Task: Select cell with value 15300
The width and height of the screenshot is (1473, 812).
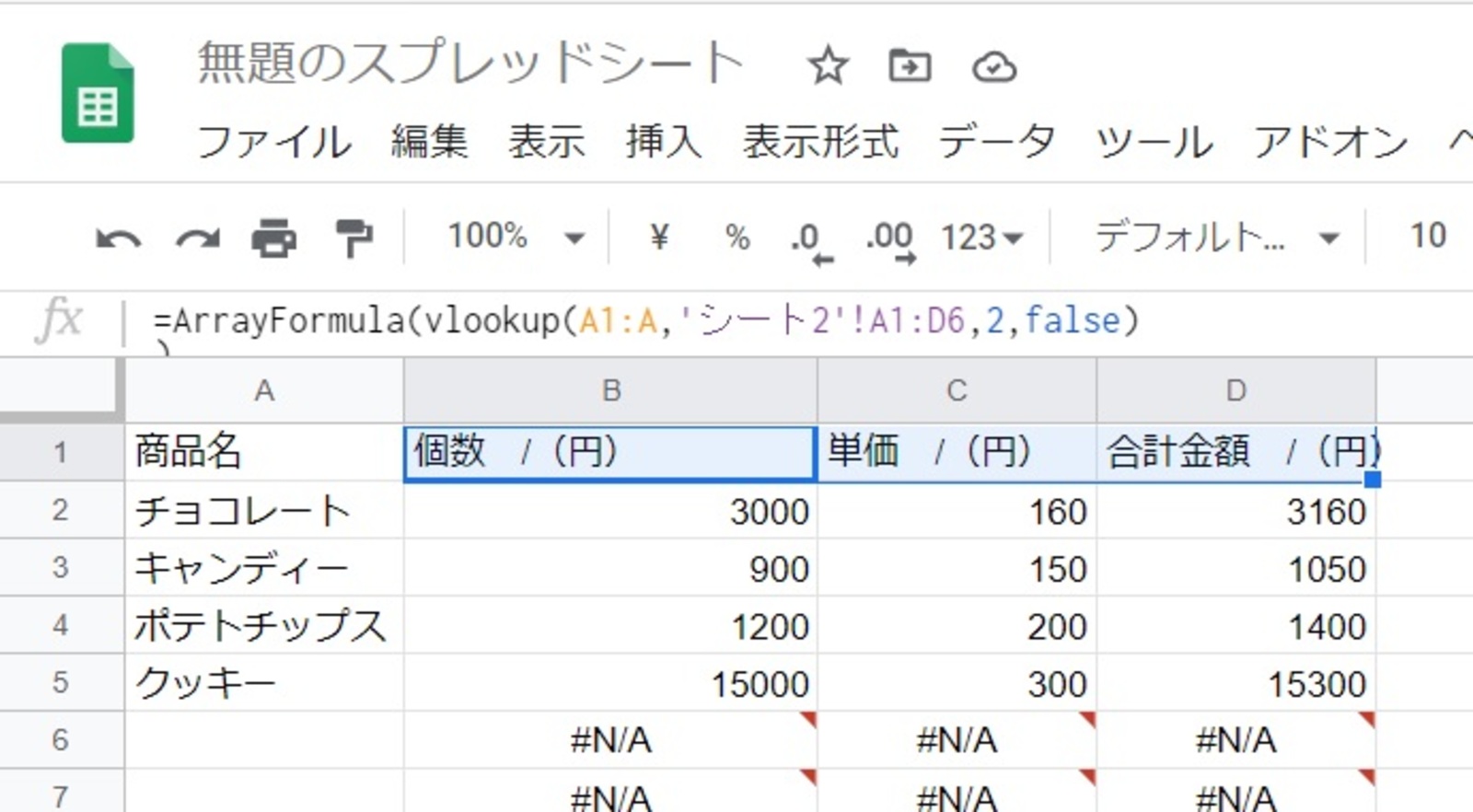Action: pos(1235,682)
